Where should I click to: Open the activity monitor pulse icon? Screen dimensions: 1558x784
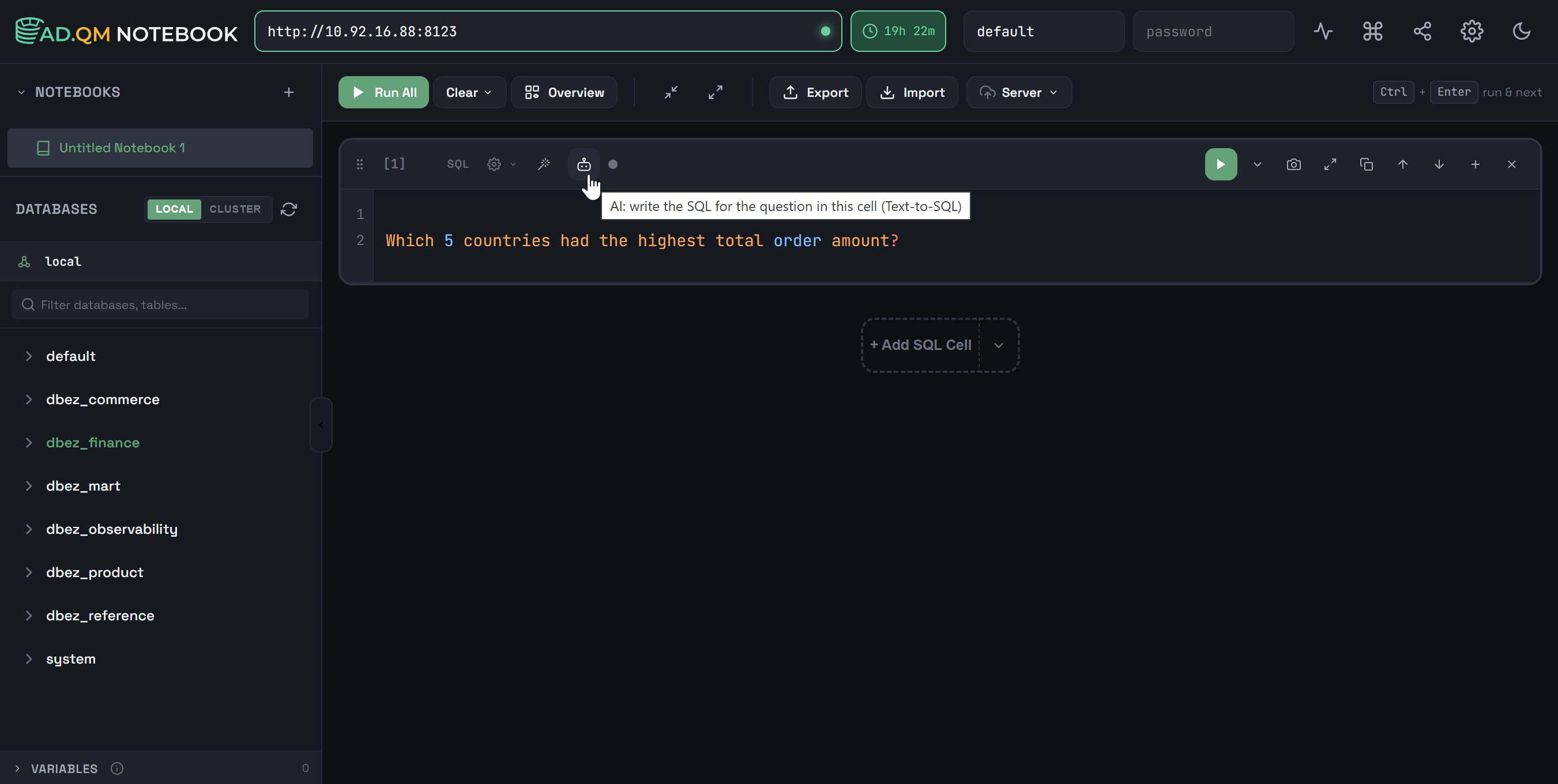point(1323,32)
